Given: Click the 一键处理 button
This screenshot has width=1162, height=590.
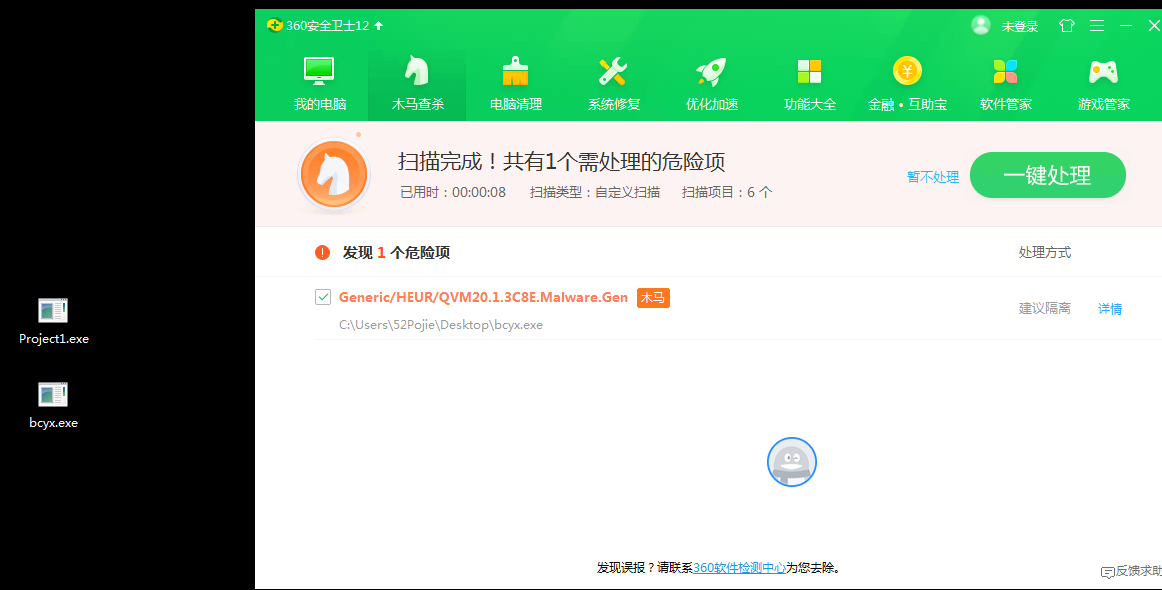Looking at the screenshot, I should pos(1047,174).
